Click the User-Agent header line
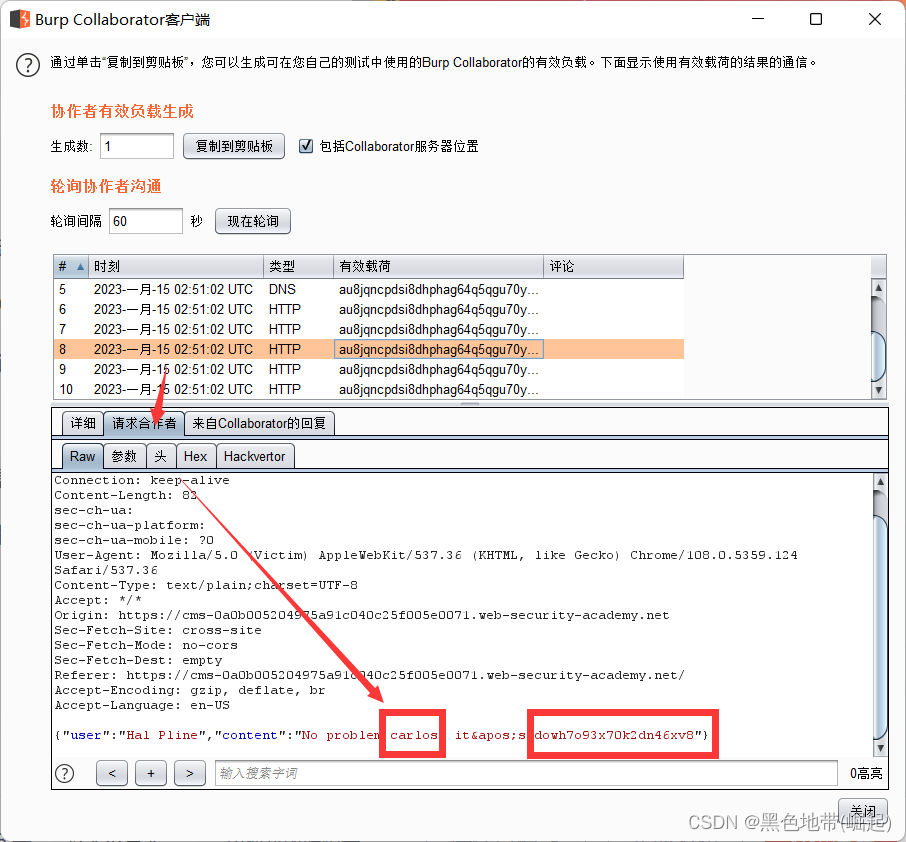Image resolution: width=906 pixels, height=842 pixels. 426,562
